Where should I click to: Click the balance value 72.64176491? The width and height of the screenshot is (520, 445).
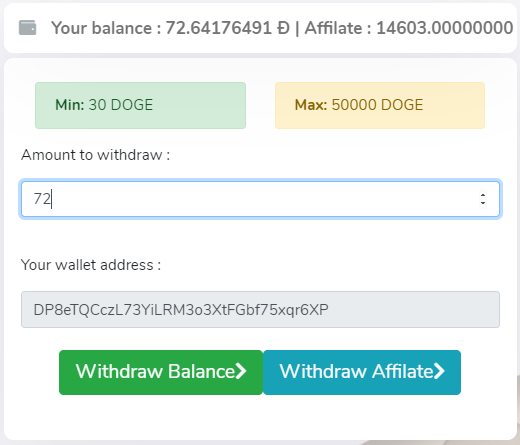219,28
